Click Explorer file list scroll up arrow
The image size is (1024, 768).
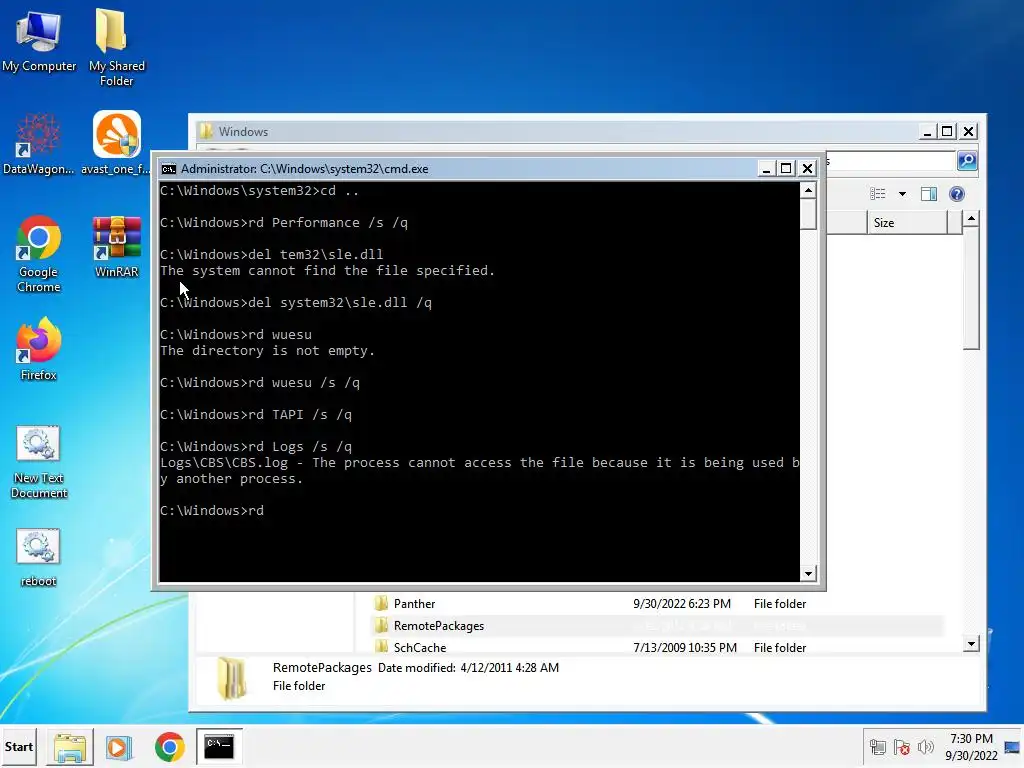tap(971, 219)
